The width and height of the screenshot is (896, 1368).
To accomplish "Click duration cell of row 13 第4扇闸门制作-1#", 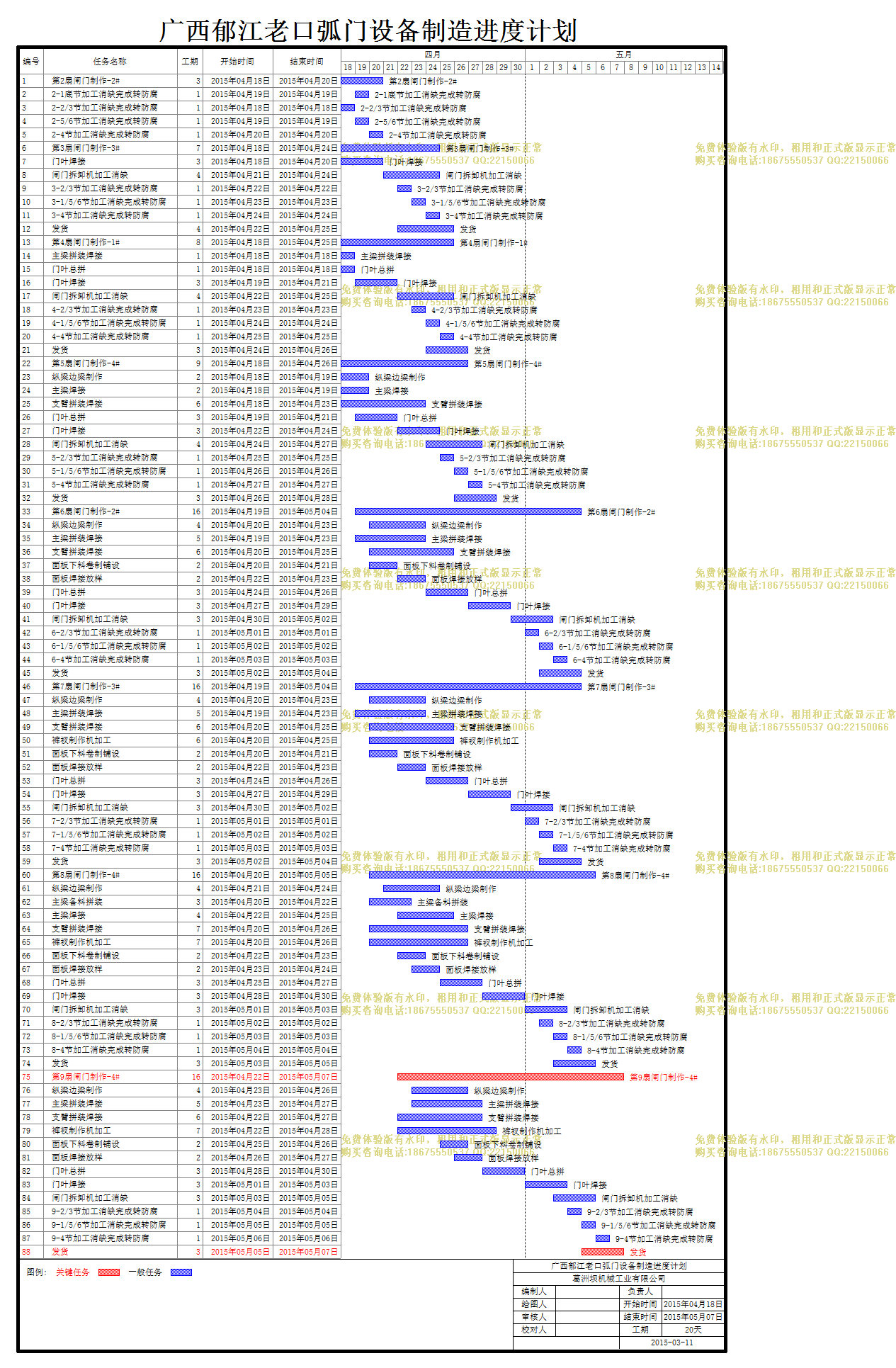I will 190,242.
